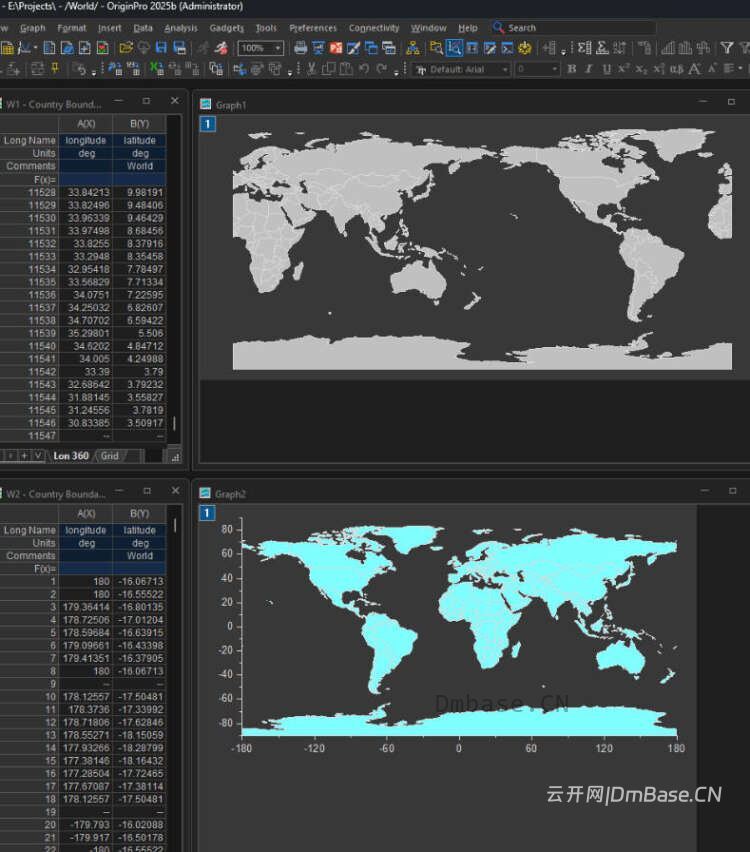The image size is (750, 852).
Task: Click the Search input field
Action: point(574,28)
